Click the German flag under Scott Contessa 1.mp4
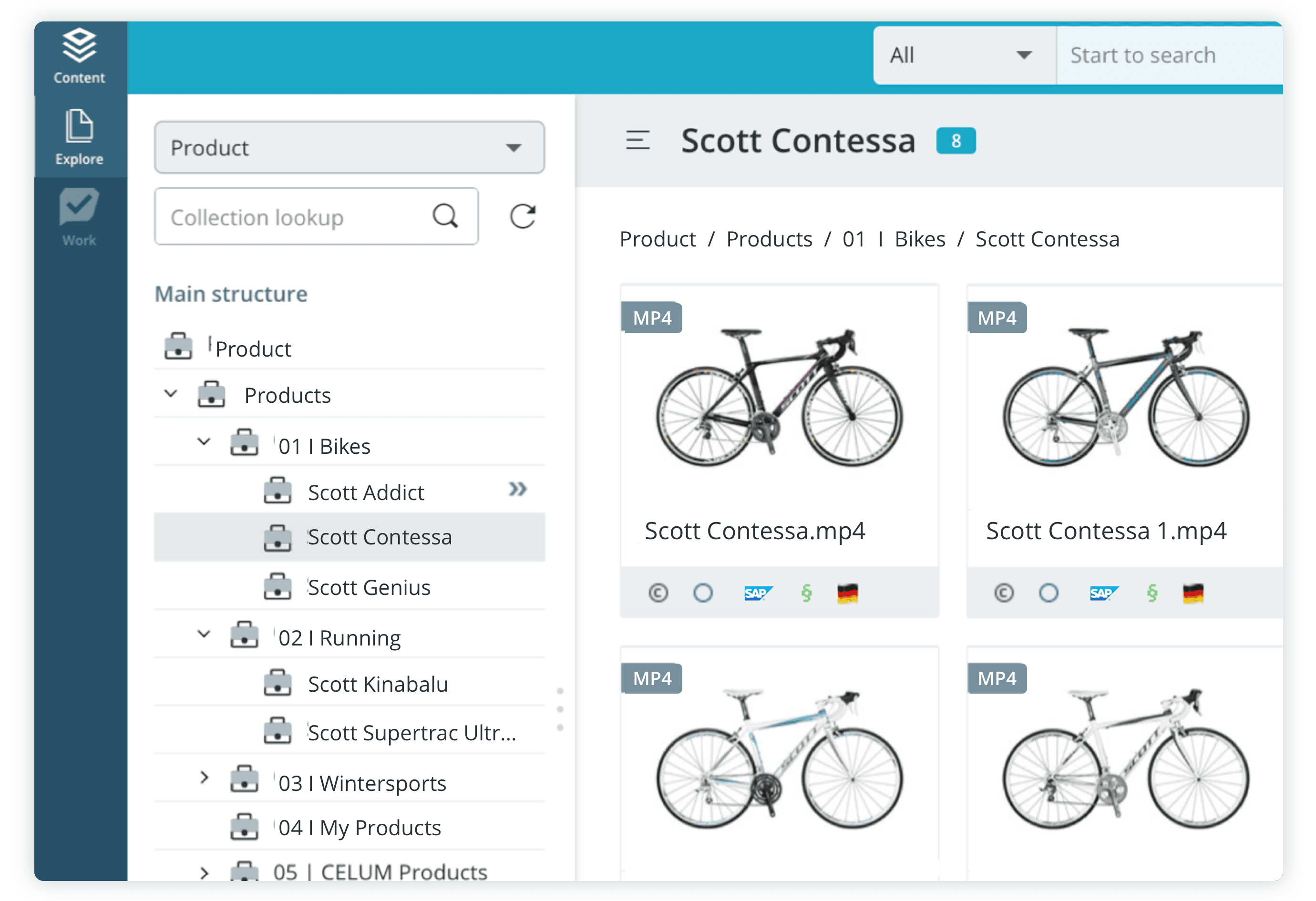This screenshot has width=1316, height=901. pos(1193,594)
